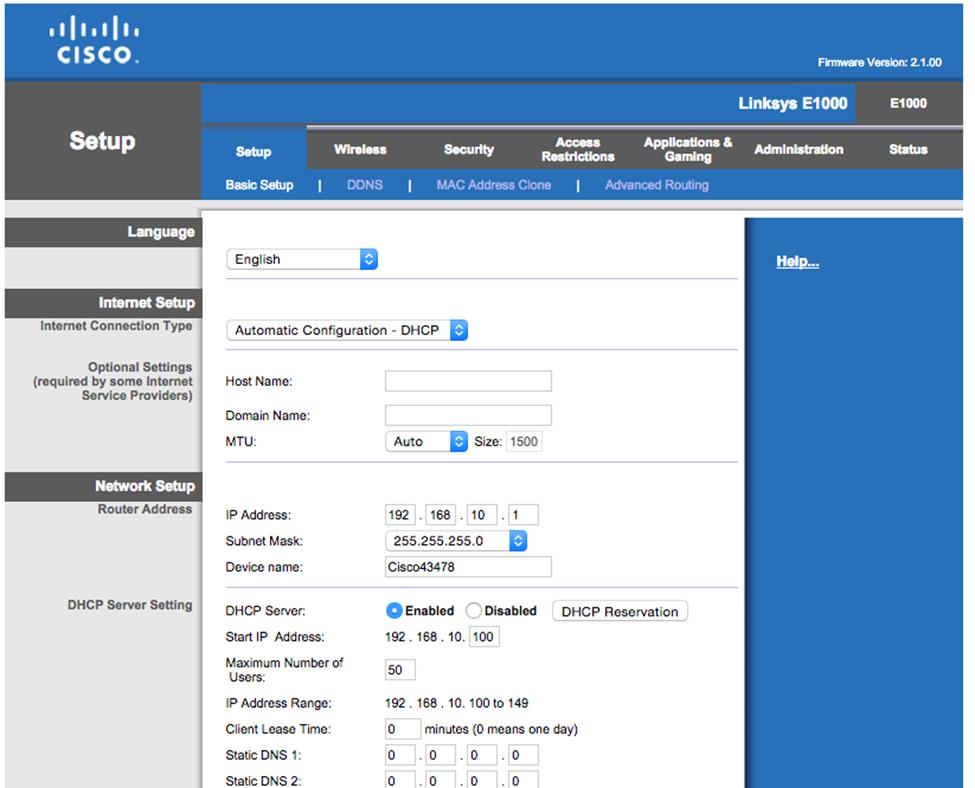
Task: Open the Access Restrictions tab
Action: pos(578,149)
